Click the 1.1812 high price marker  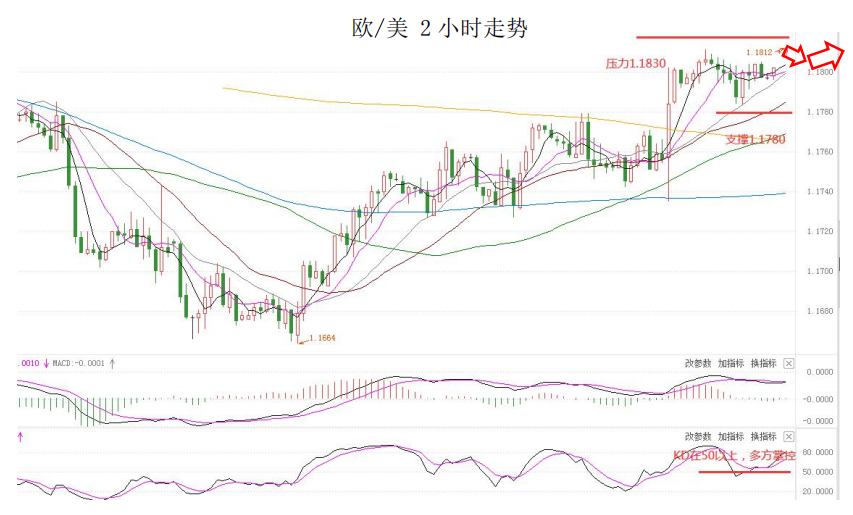[x=759, y=52]
